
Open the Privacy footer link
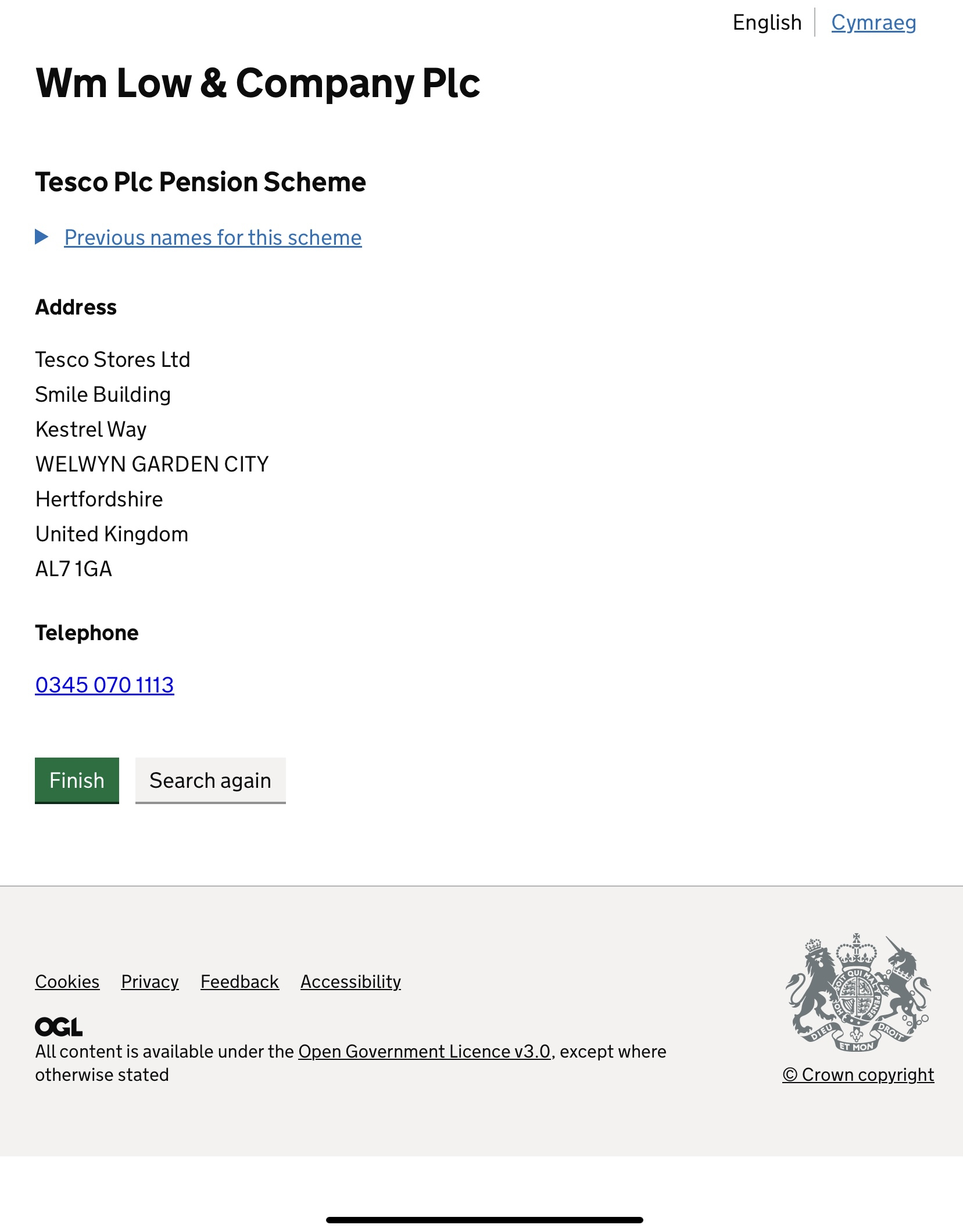tap(150, 981)
